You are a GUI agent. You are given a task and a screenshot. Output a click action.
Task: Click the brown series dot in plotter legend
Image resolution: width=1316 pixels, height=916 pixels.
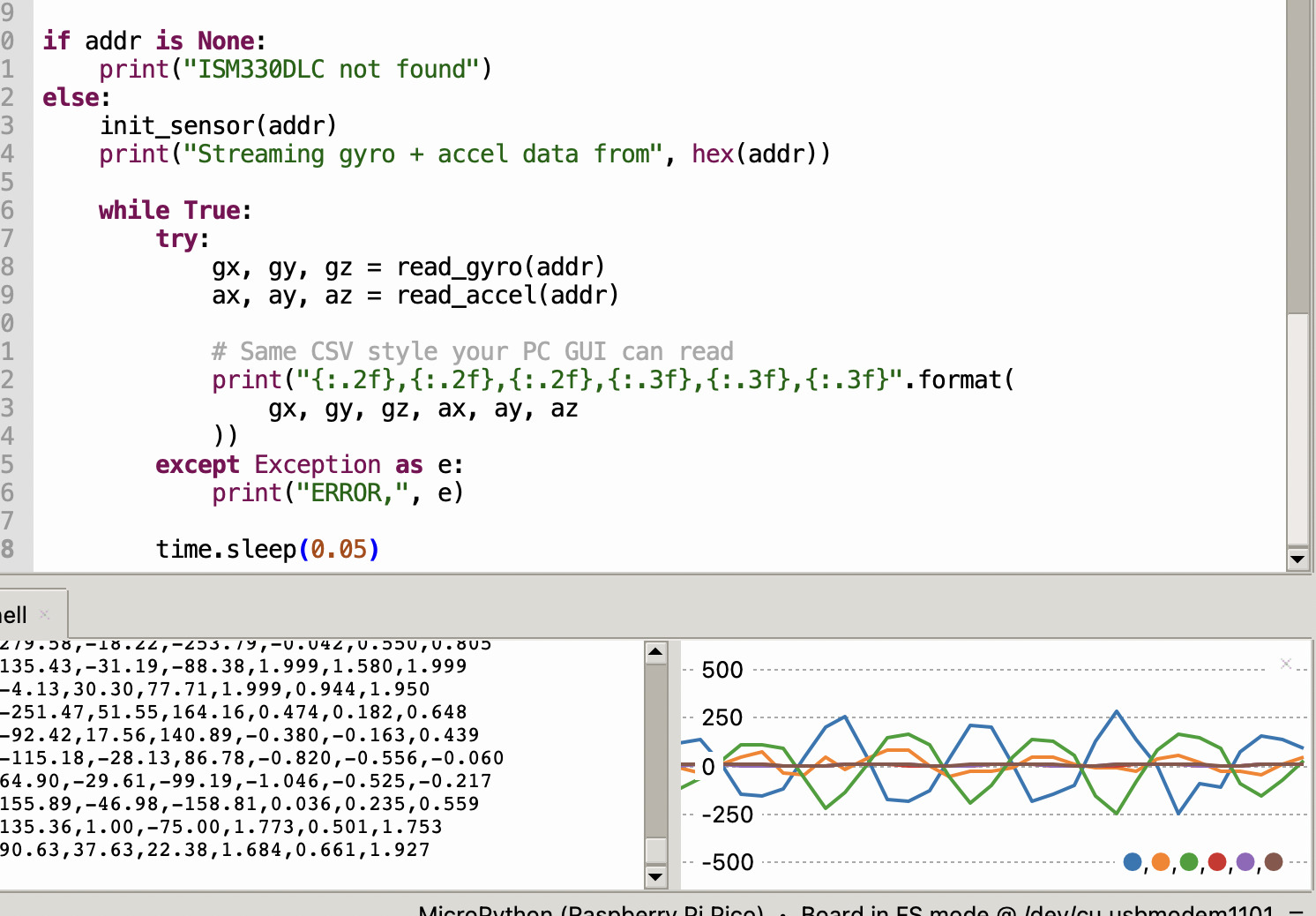1273,862
